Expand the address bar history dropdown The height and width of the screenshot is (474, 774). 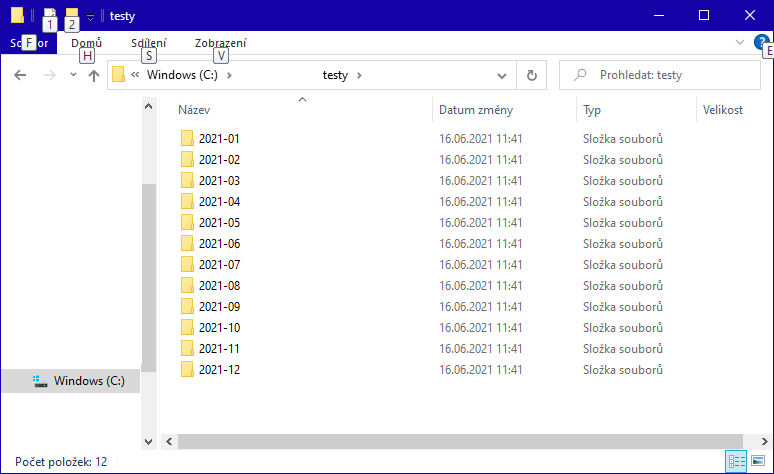[503, 75]
